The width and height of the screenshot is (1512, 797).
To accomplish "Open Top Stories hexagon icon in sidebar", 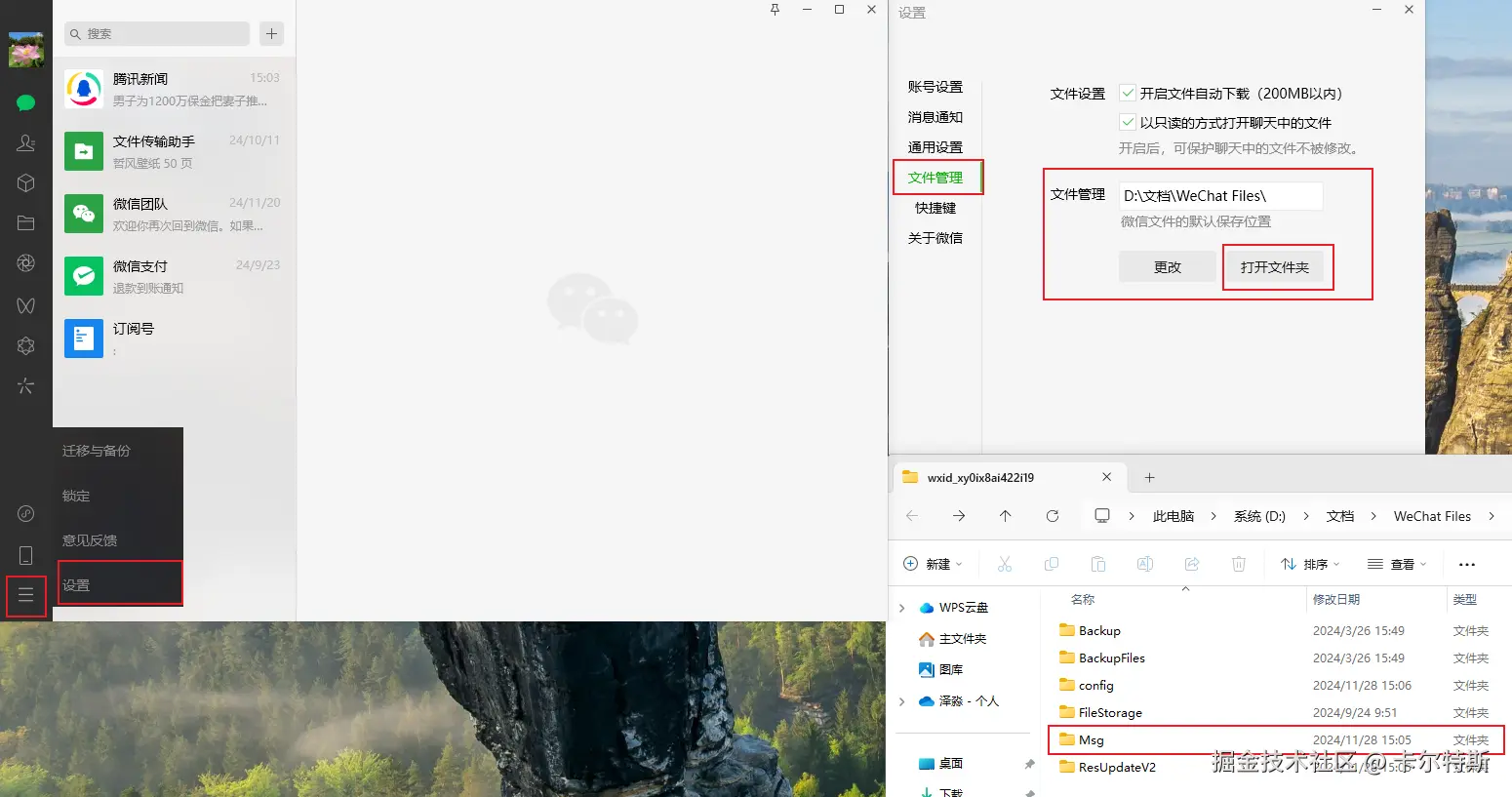I will (x=26, y=345).
